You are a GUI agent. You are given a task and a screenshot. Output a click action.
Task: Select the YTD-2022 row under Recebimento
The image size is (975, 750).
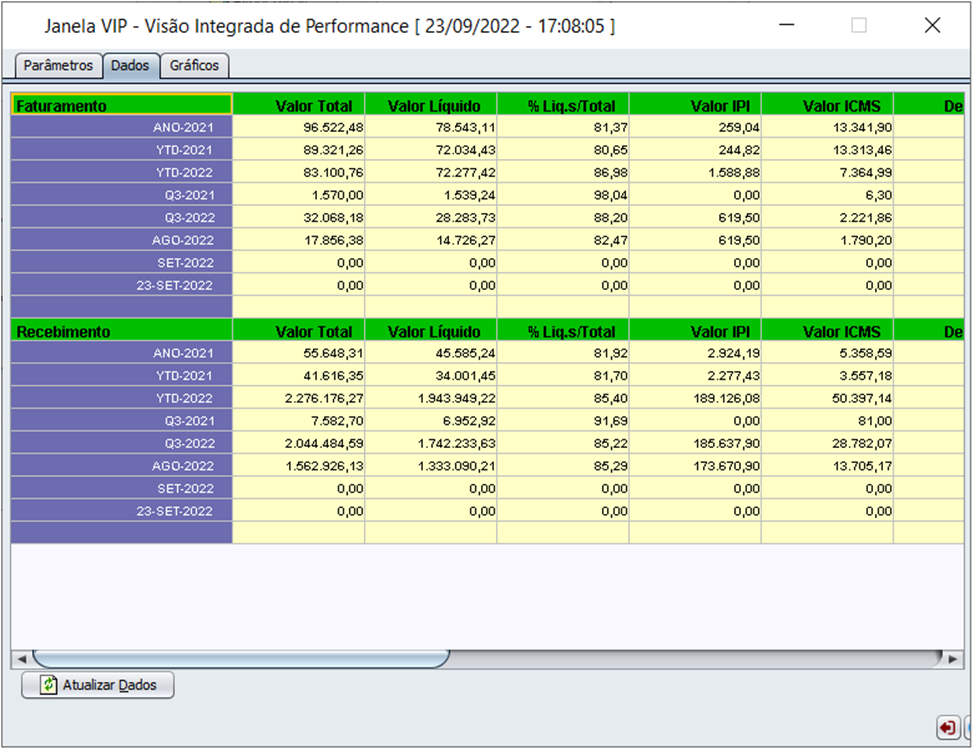click(x=121, y=398)
